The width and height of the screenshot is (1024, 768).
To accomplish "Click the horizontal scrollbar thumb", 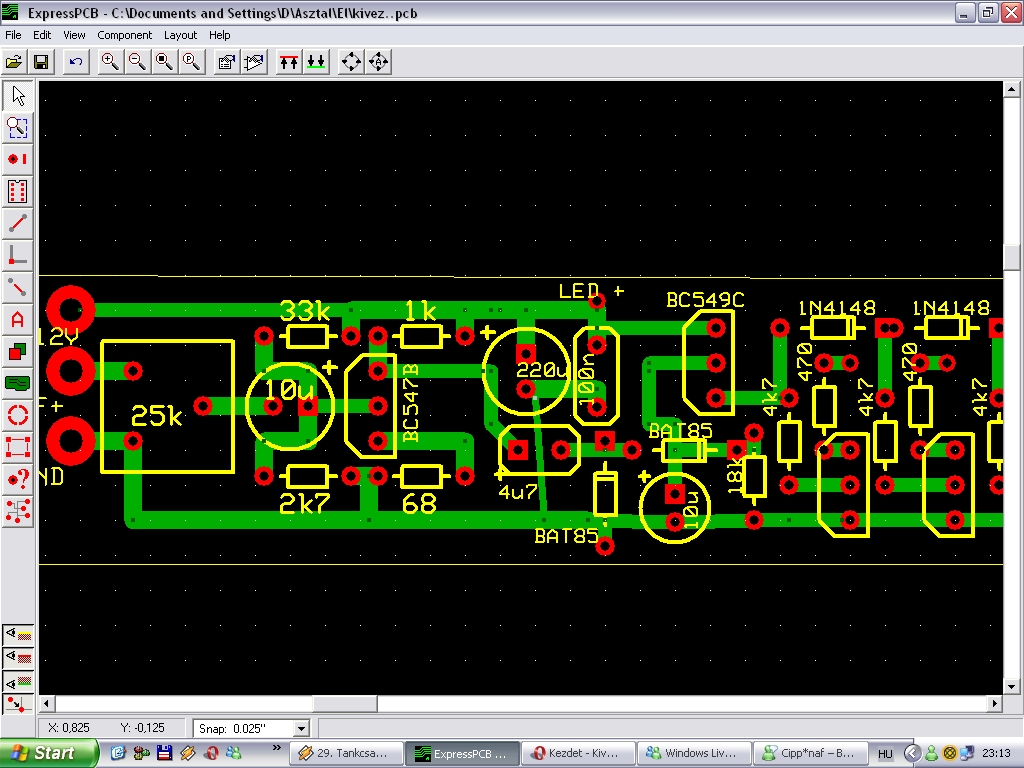I will 344,703.
